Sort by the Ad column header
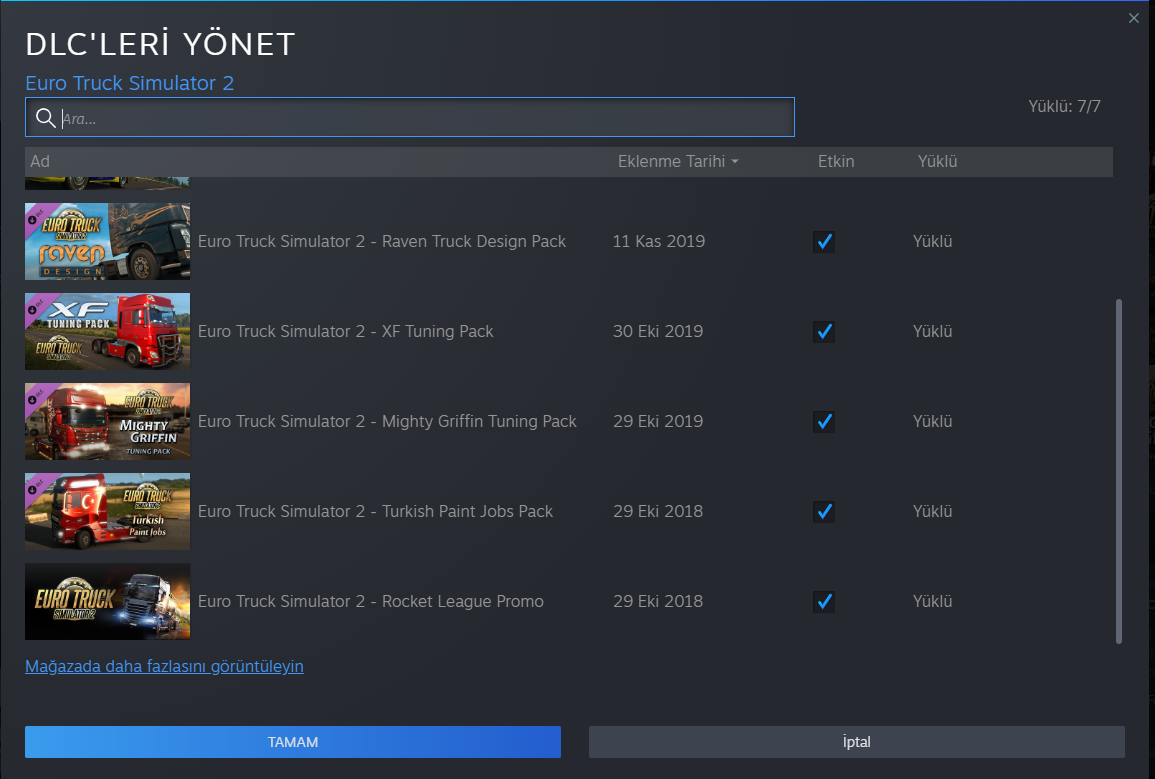1155x779 pixels. 40,161
